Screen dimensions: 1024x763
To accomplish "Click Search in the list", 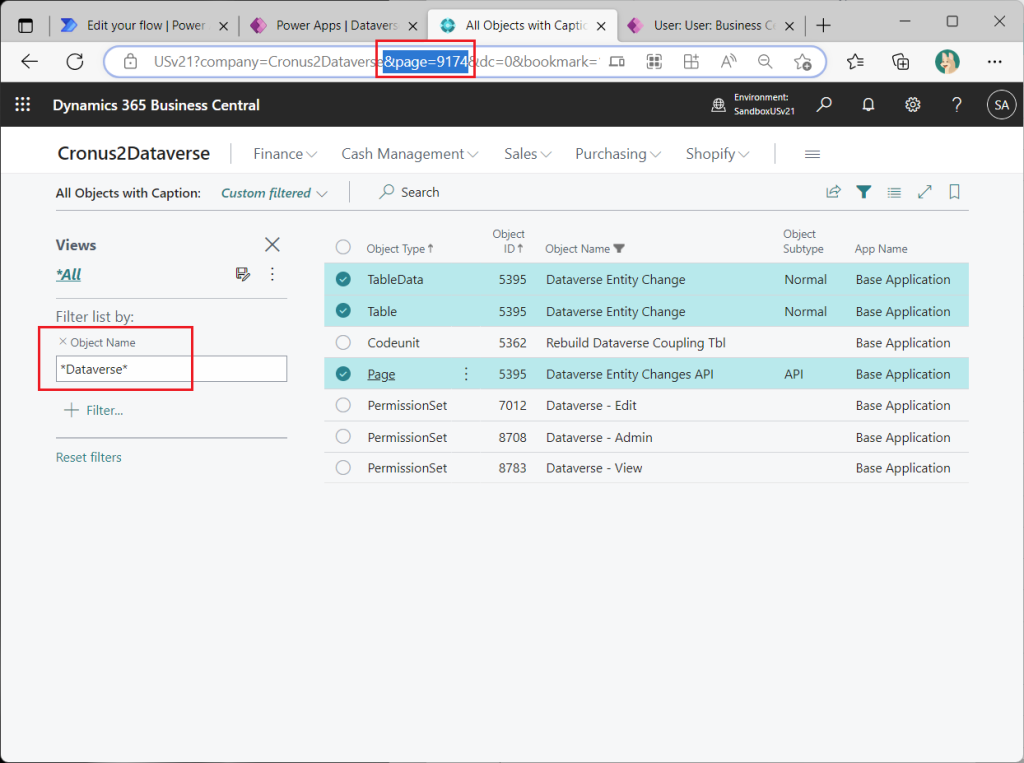I will (409, 192).
